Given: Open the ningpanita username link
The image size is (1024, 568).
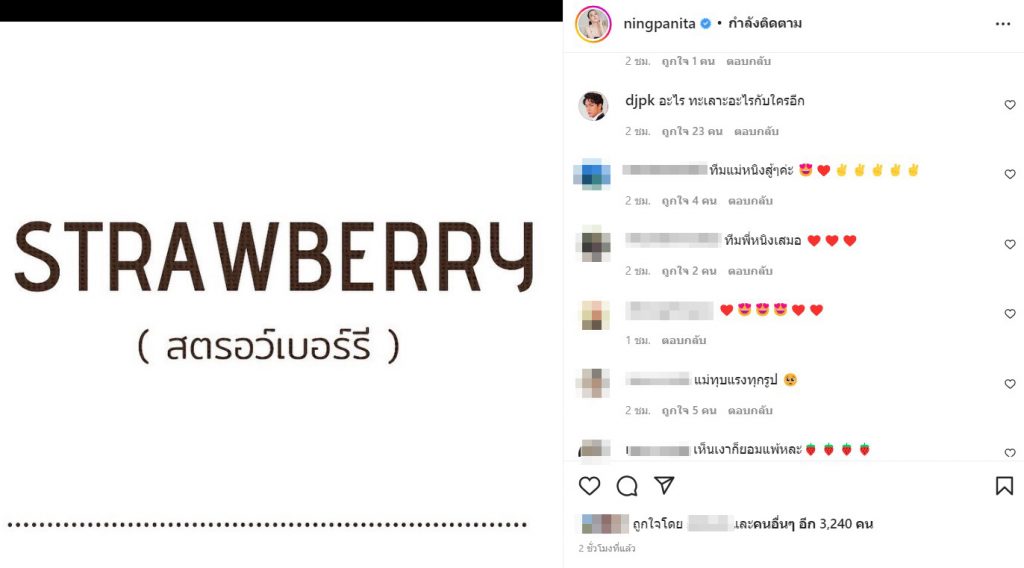Looking at the screenshot, I should point(659,24).
